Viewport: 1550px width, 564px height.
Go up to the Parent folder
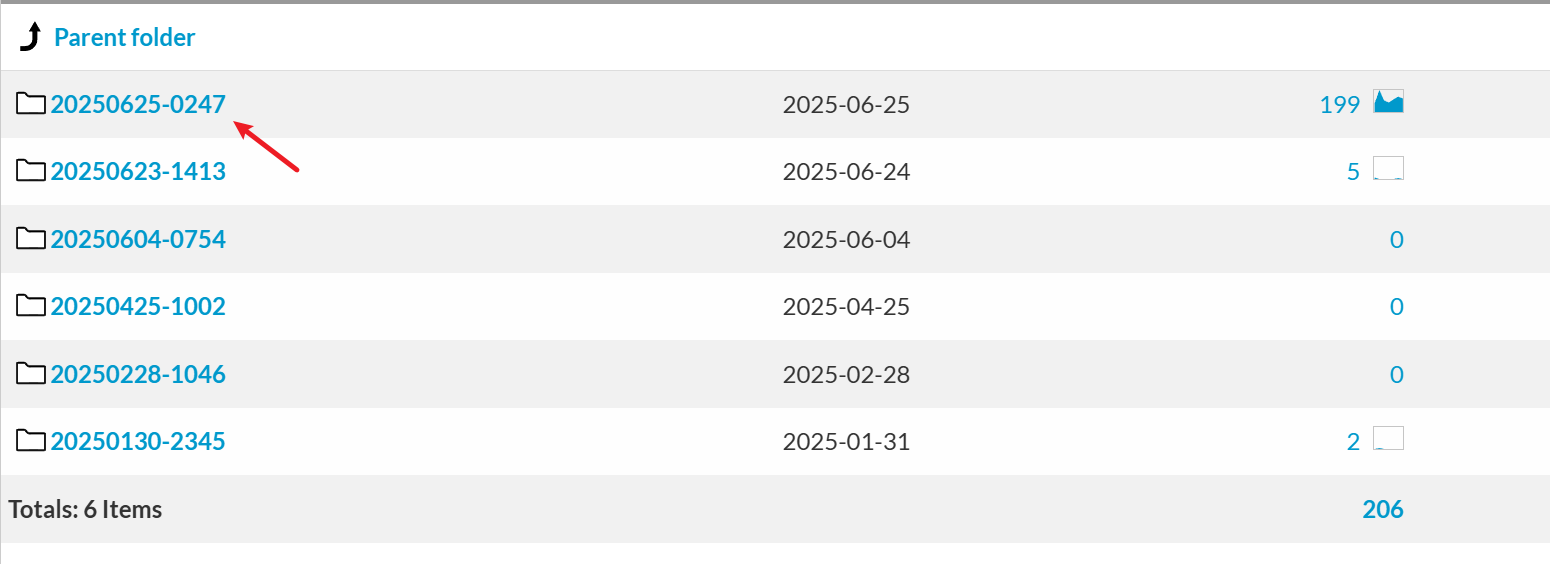[124, 38]
